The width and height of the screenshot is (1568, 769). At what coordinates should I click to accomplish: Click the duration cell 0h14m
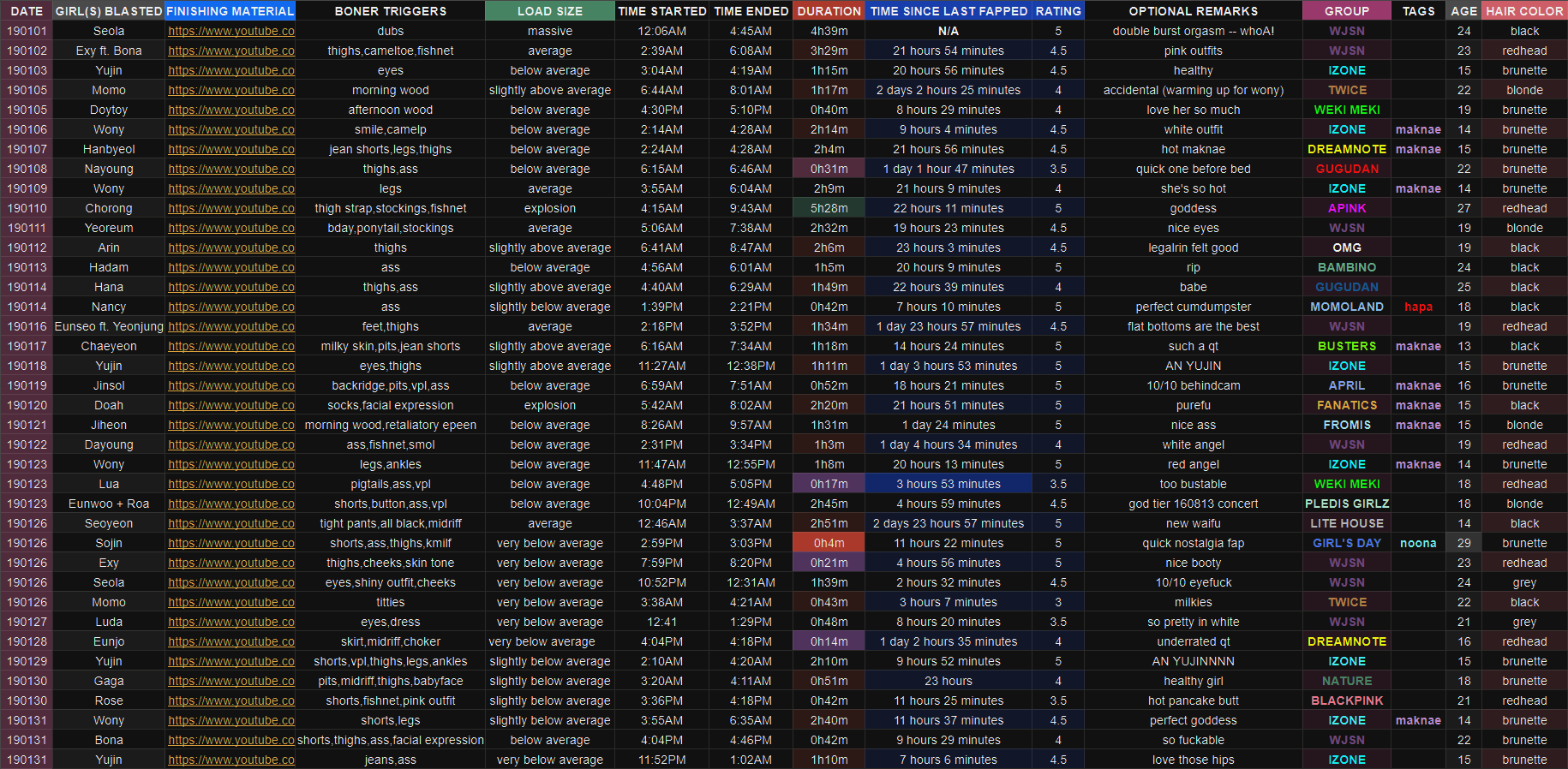[829, 641]
